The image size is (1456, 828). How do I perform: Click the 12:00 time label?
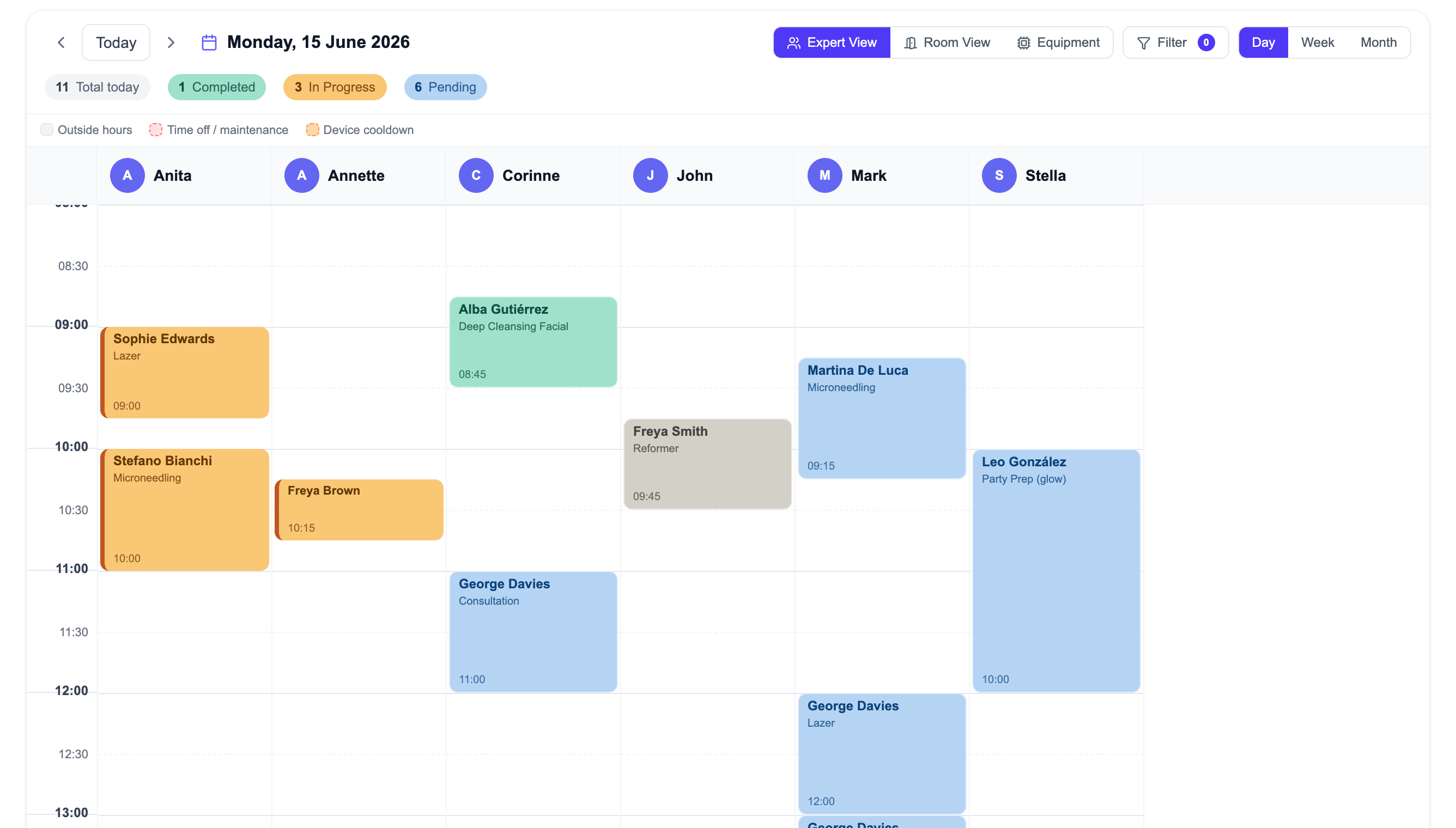[x=72, y=690]
